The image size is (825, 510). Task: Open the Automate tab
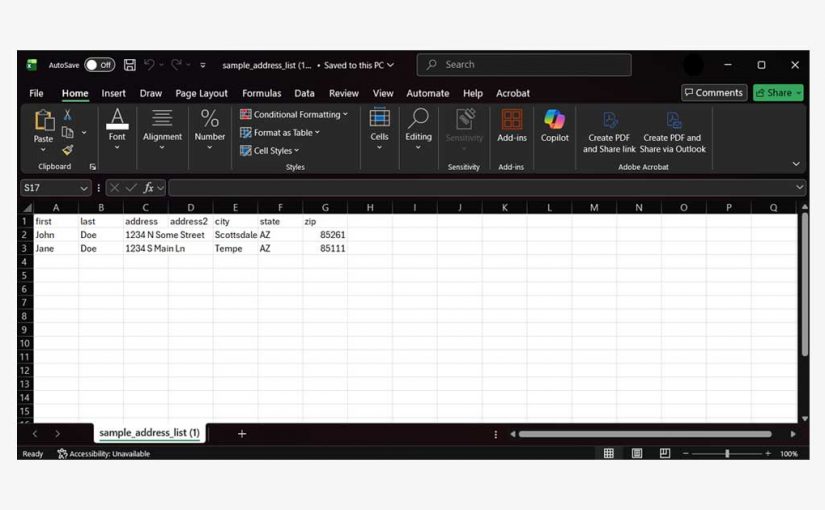pos(428,93)
